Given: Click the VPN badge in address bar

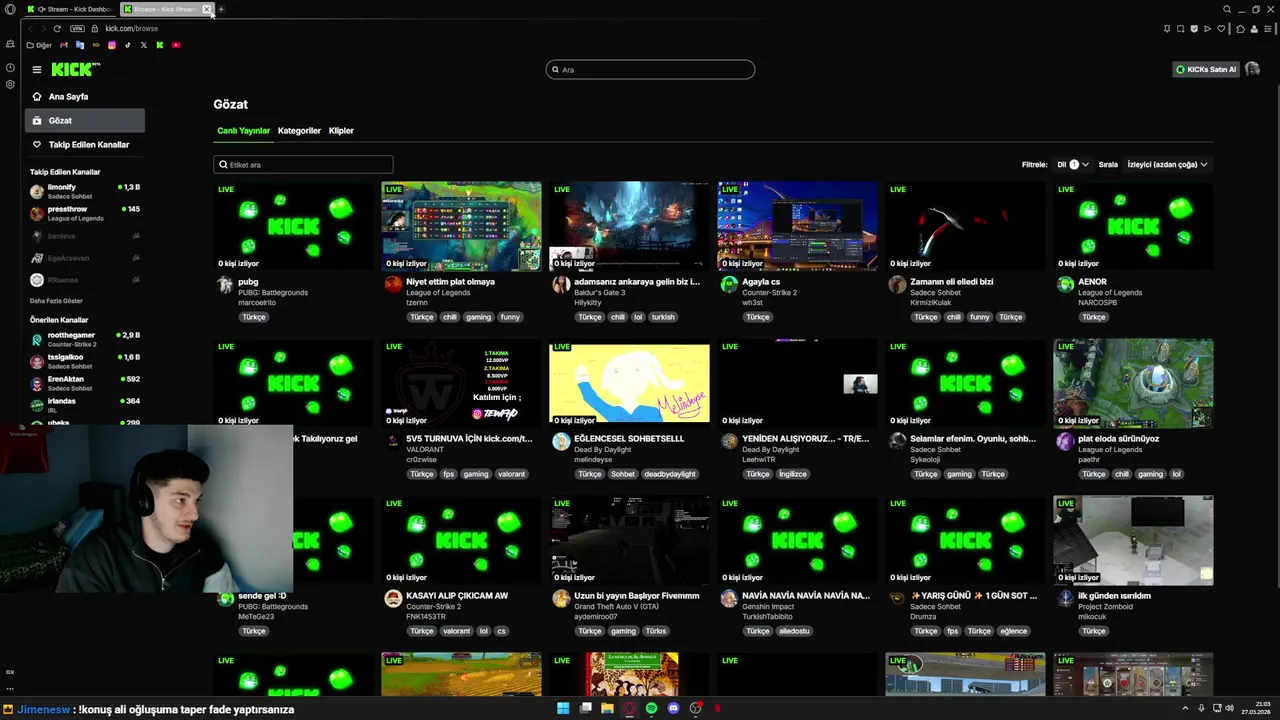Looking at the screenshot, I should (77, 28).
